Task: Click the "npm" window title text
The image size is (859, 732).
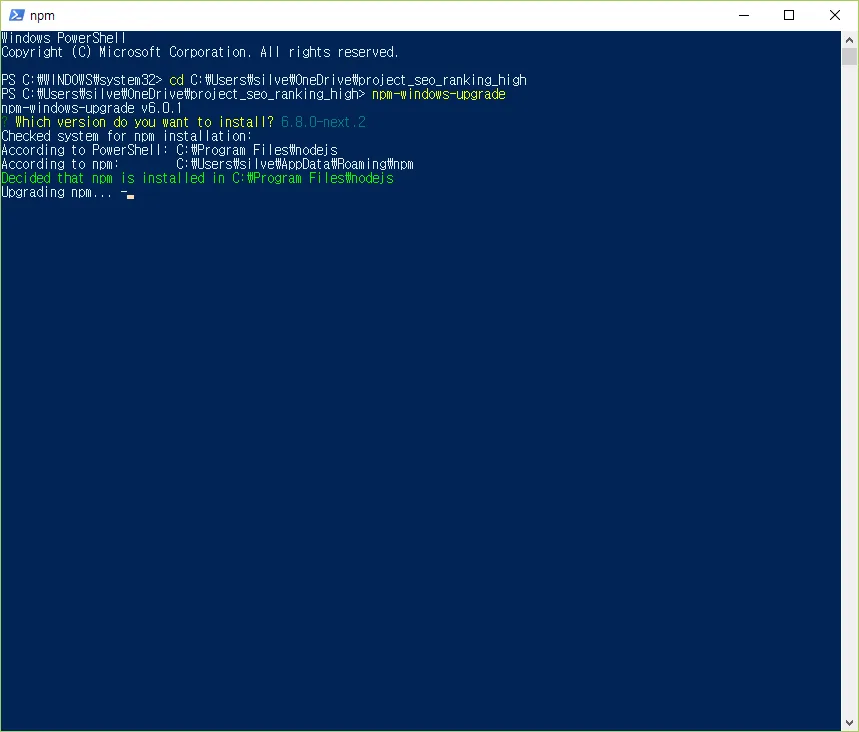Action: 42,16
